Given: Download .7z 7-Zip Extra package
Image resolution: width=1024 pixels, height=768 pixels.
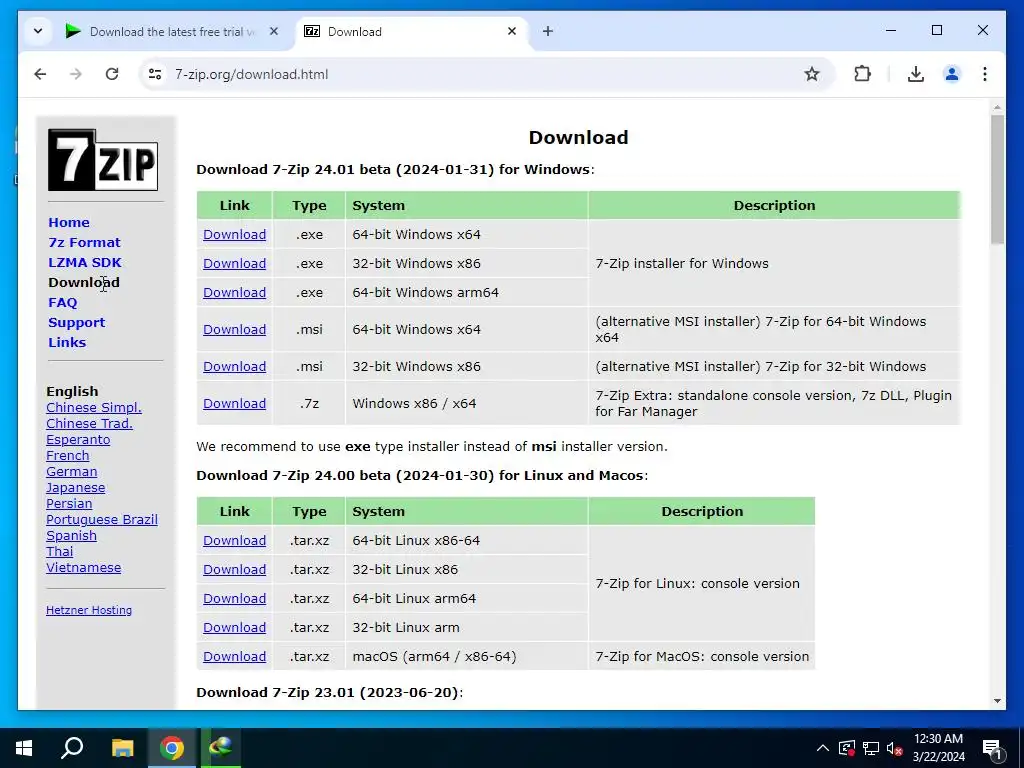Looking at the screenshot, I should 234,404.
